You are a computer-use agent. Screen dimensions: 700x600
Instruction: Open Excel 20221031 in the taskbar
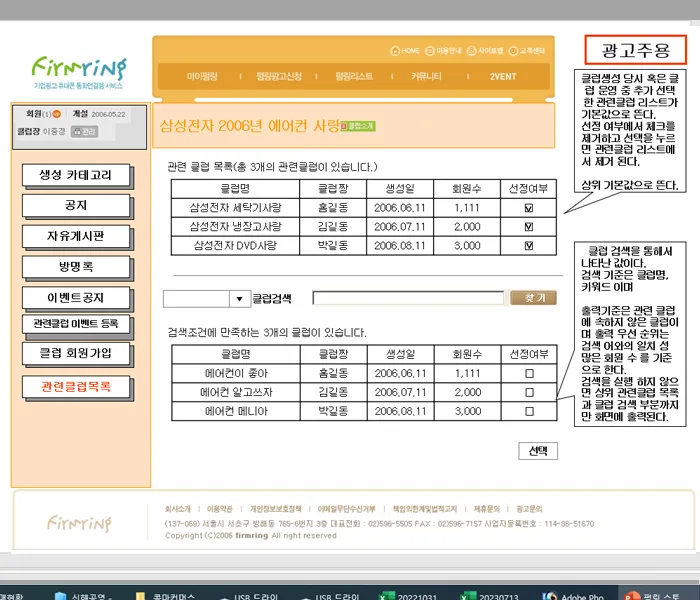[x=408, y=596]
